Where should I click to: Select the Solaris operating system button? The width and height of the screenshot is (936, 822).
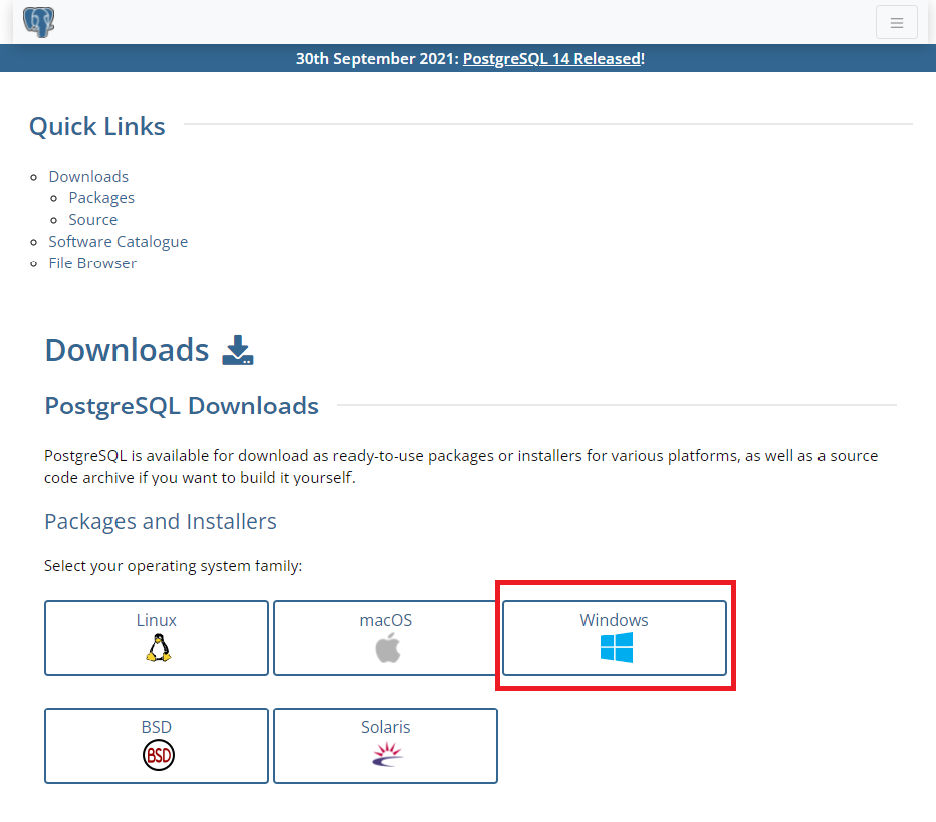click(x=386, y=746)
